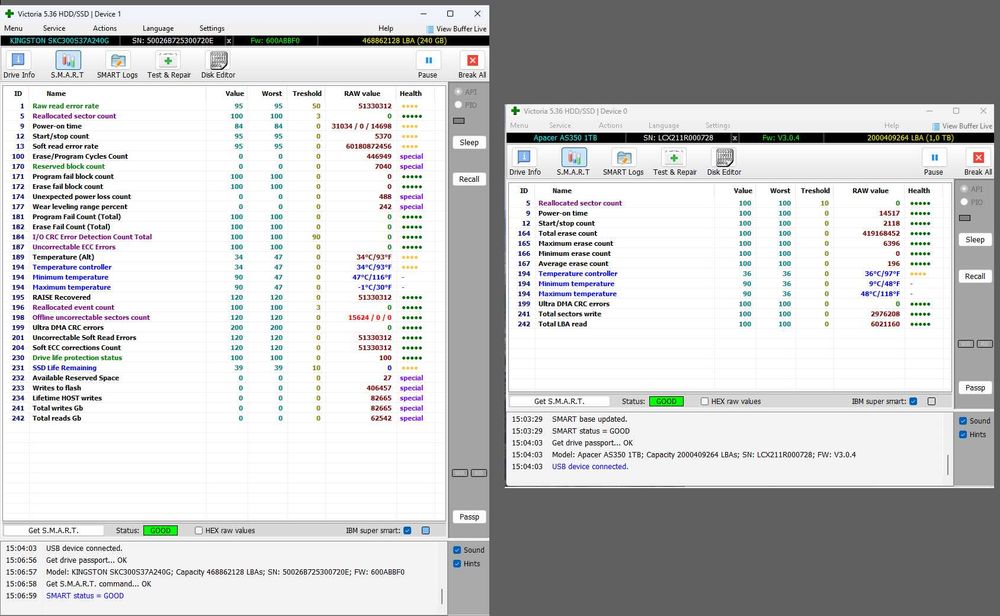Open Disk Editor in Device 1 window
This screenshot has height=616, width=1000.
click(218, 65)
